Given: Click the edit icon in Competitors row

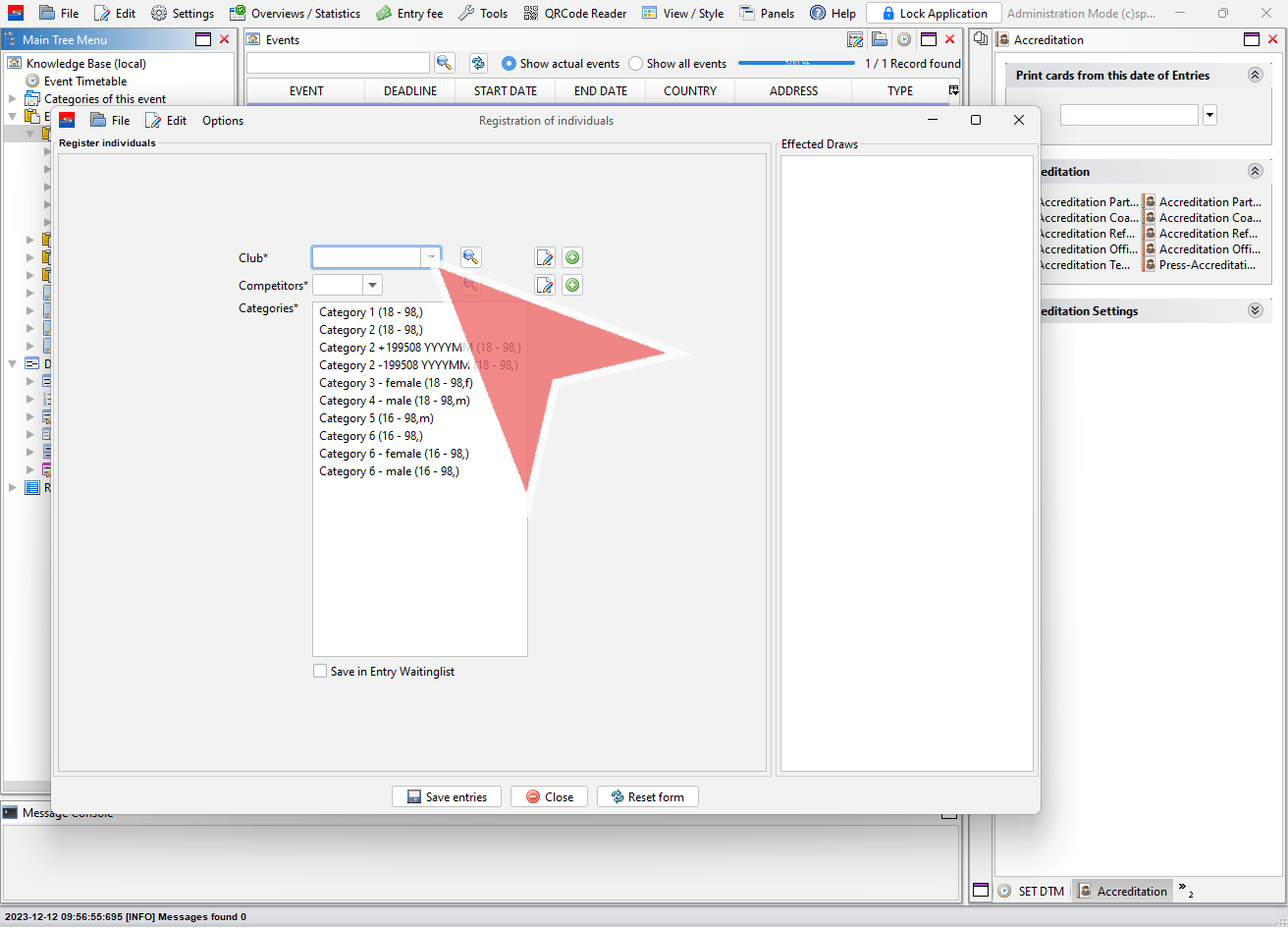Looking at the screenshot, I should pyautogui.click(x=545, y=285).
